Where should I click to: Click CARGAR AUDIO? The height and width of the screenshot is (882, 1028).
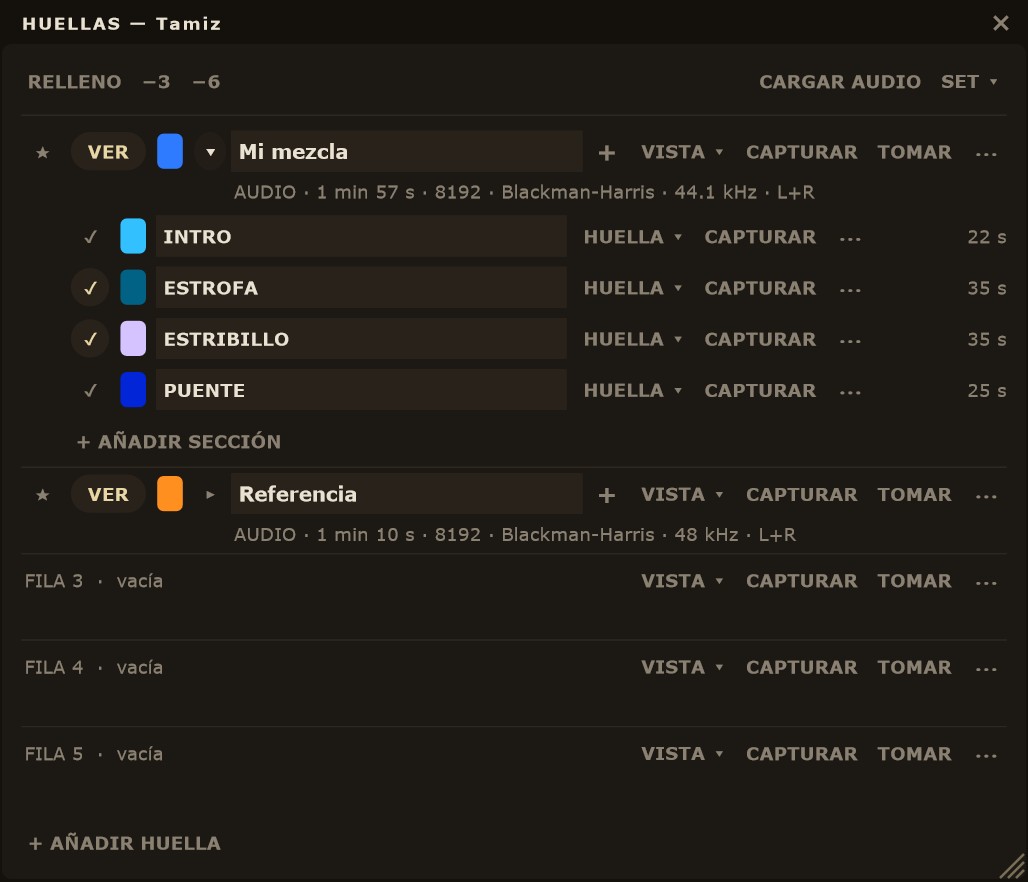click(840, 82)
